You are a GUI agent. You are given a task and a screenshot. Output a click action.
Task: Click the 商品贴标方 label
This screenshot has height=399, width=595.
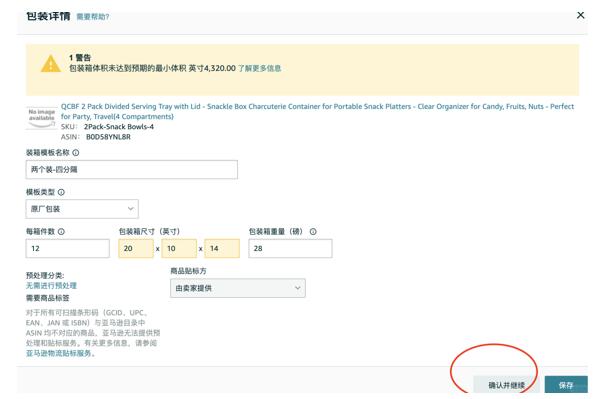point(188,271)
